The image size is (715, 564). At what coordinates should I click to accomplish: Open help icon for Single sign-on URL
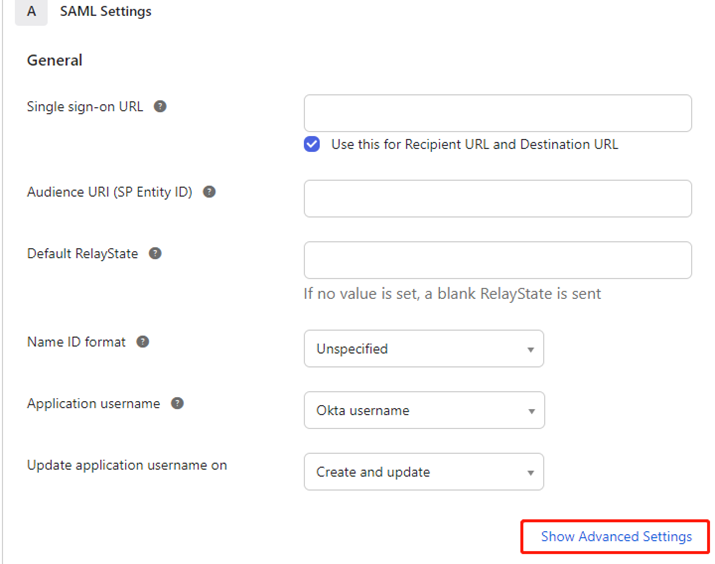click(160, 107)
